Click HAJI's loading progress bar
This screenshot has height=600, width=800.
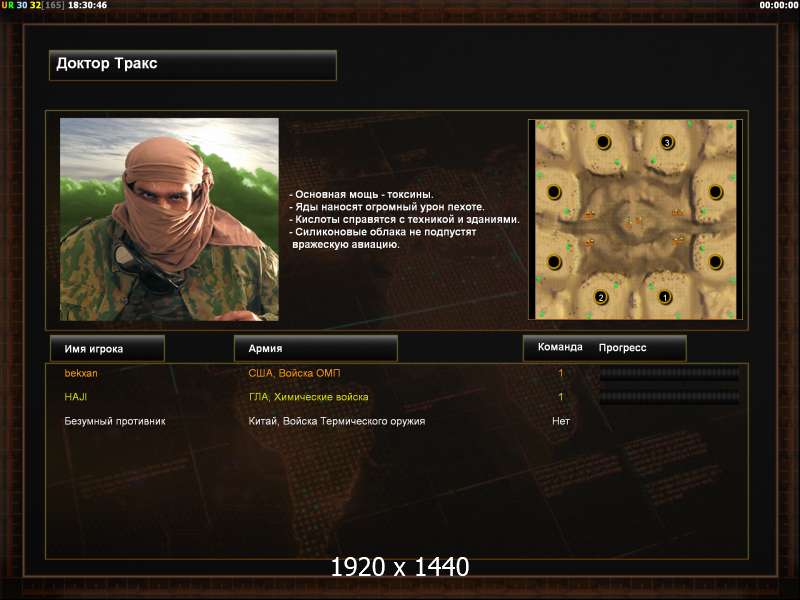pos(669,396)
